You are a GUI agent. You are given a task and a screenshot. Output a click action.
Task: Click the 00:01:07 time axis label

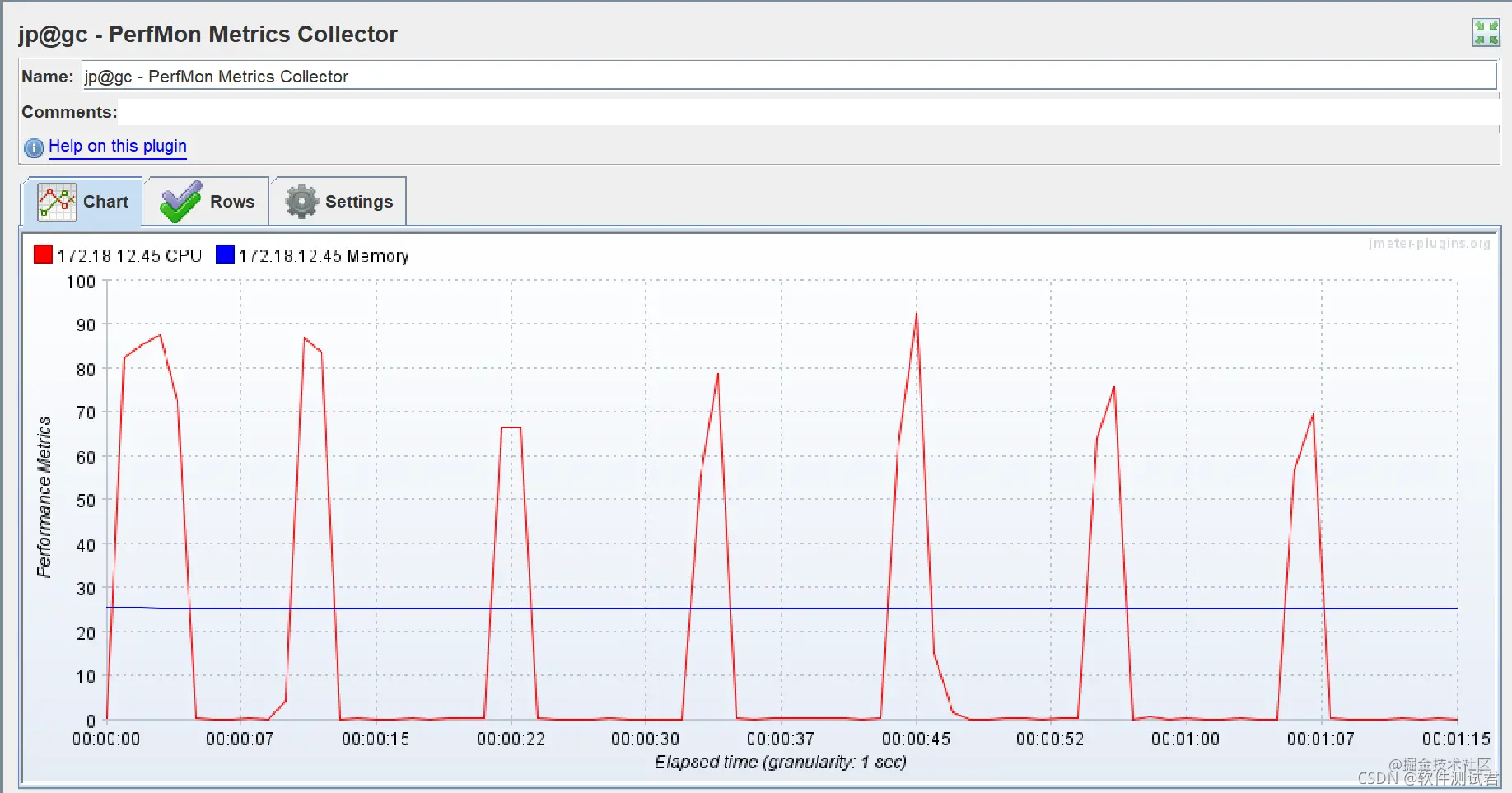(x=1321, y=739)
